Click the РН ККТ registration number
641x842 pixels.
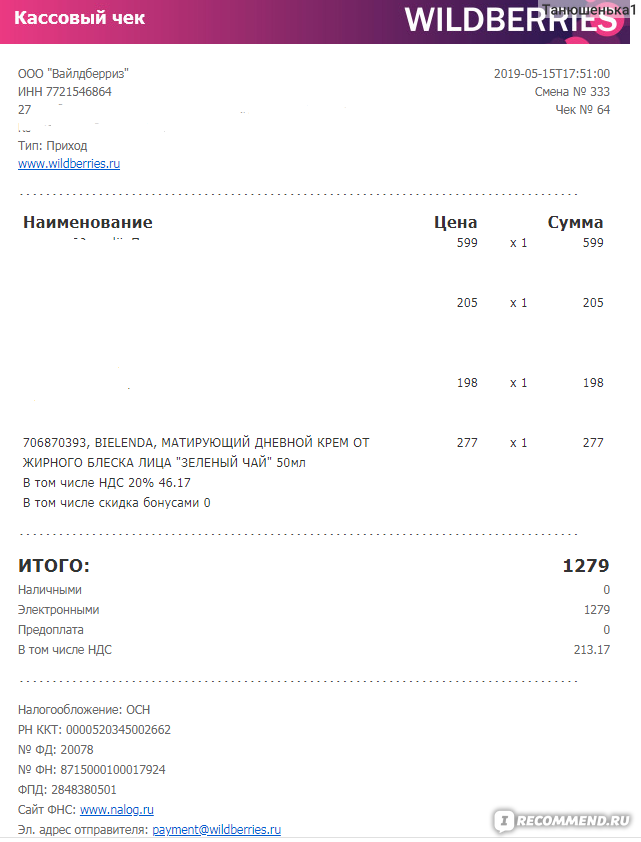[x=94, y=730]
